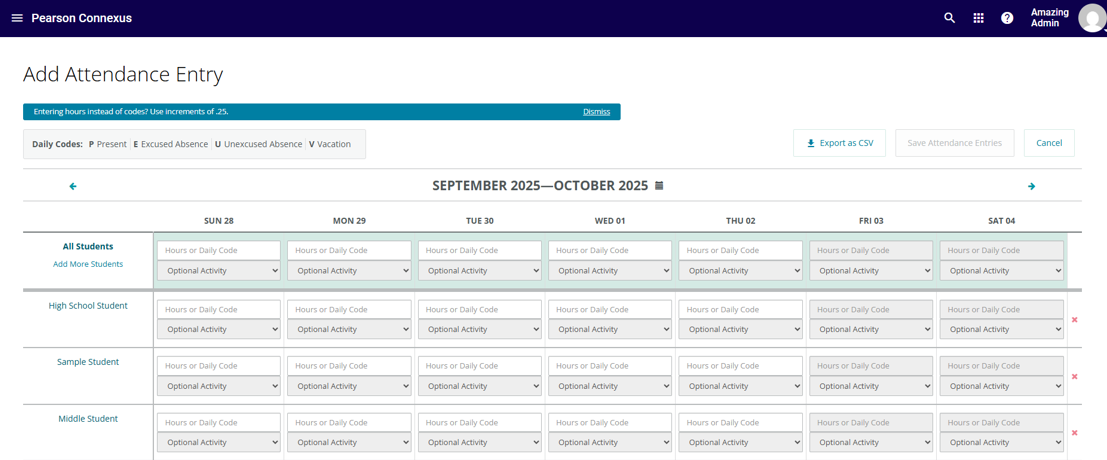Open High School Student Monday 29 activity dropdown
The height and width of the screenshot is (460, 1107).
tap(349, 329)
